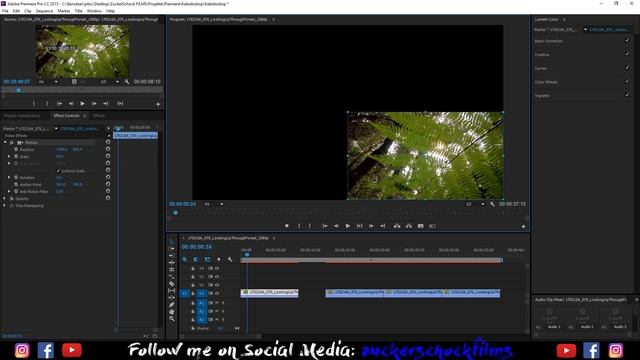640x360 pixels.
Task: Click the Program monitor playhead marker
Action: [176, 212]
